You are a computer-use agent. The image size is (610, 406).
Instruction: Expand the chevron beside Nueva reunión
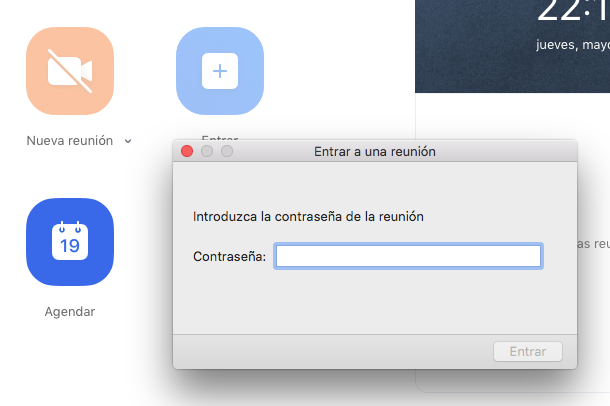[x=128, y=141]
